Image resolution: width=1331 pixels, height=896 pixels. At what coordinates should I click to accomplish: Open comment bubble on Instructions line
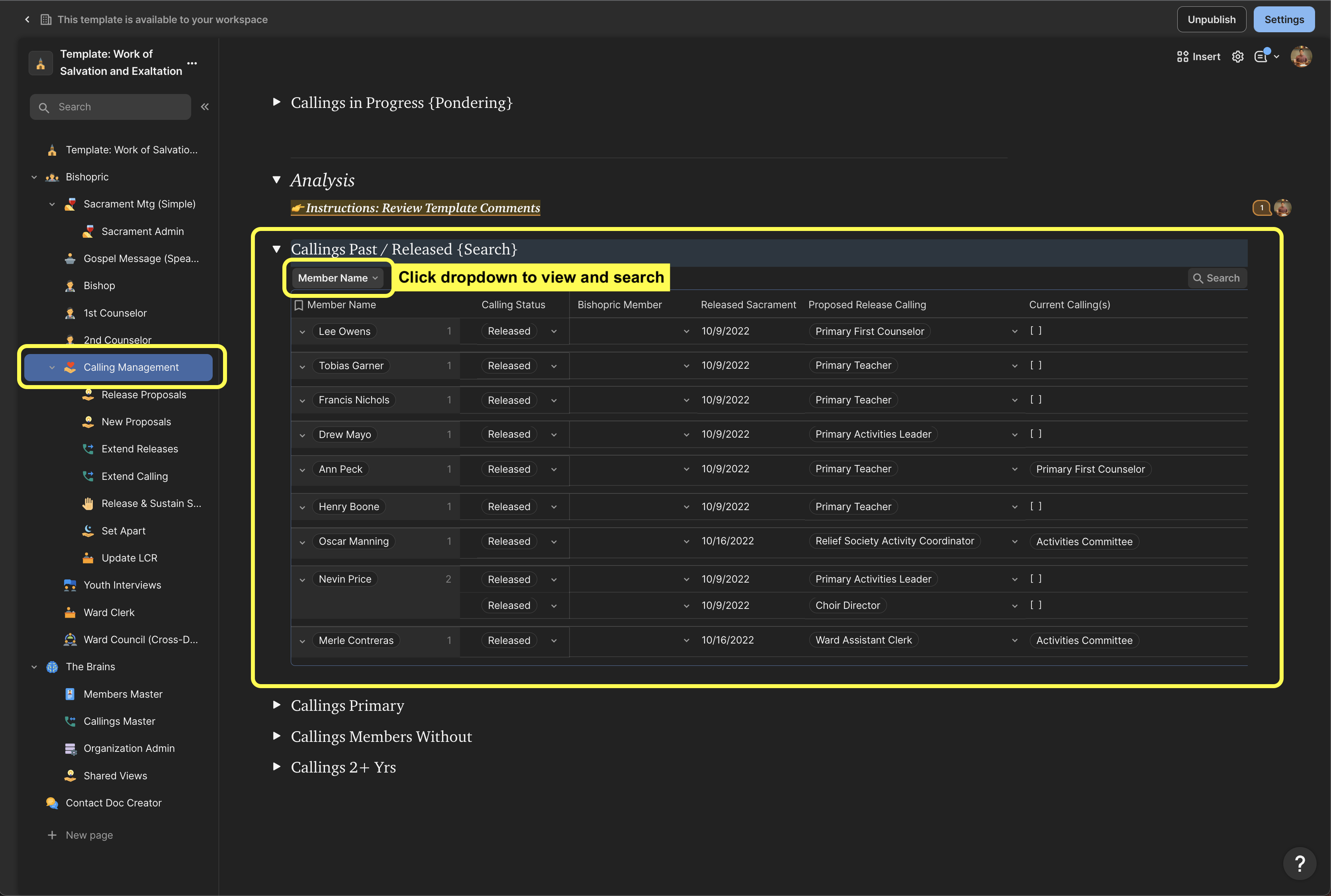(x=1261, y=208)
